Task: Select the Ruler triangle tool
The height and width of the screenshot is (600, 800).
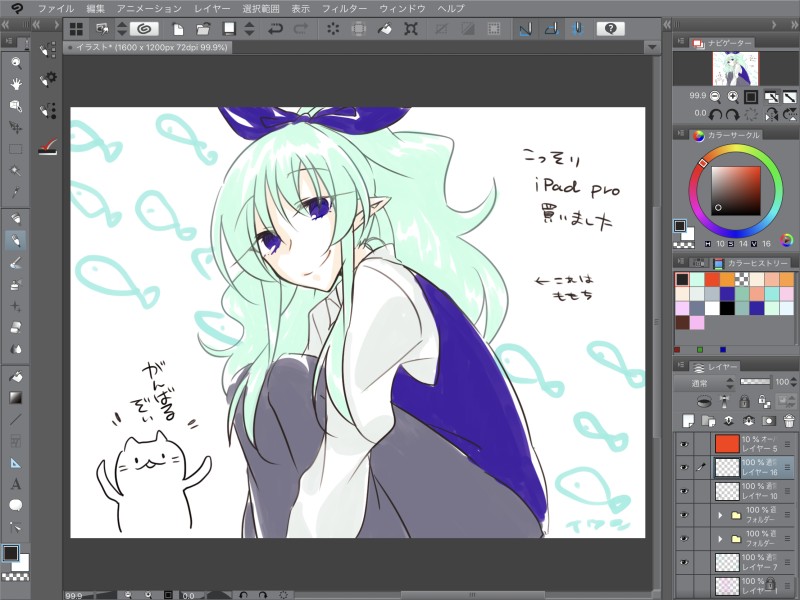Action: pos(16,463)
